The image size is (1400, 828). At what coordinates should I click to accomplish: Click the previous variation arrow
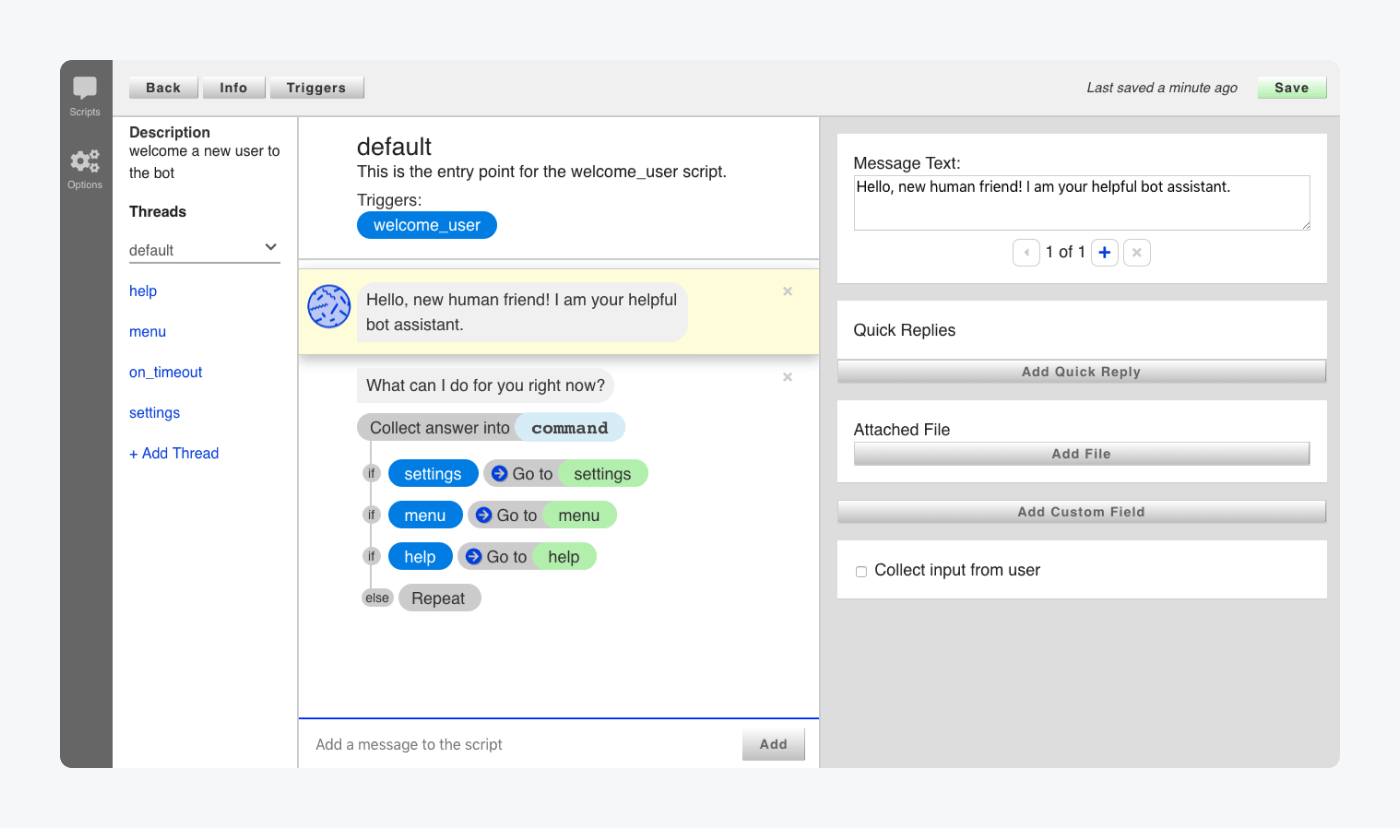pos(1026,253)
